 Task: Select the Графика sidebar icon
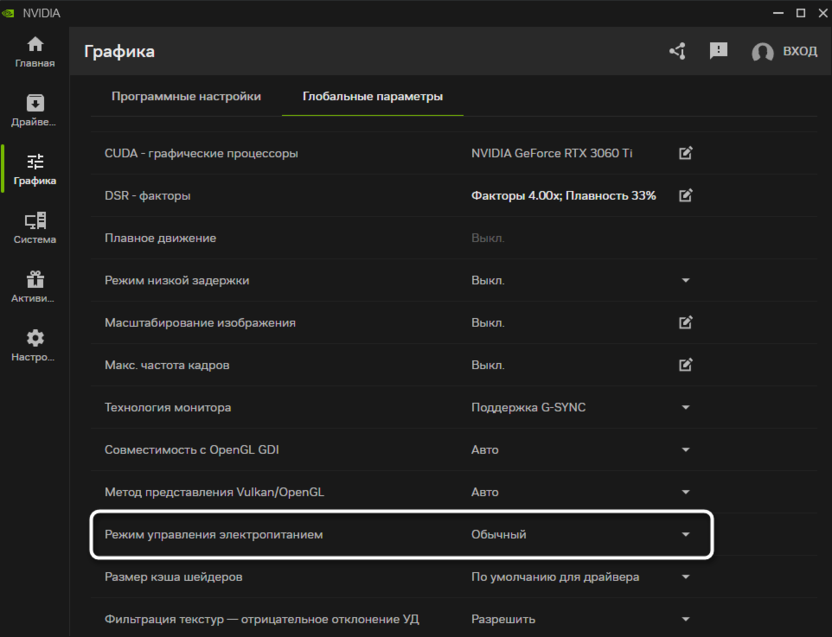click(35, 169)
